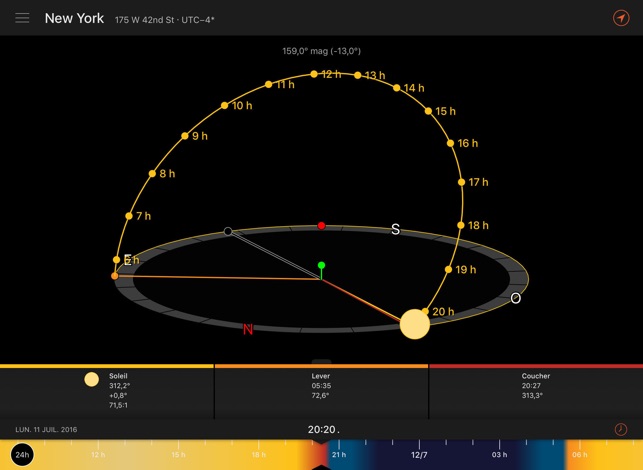Select the 18 h sun position marker
This screenshot has width=643, height=470.
pos(461,225)
